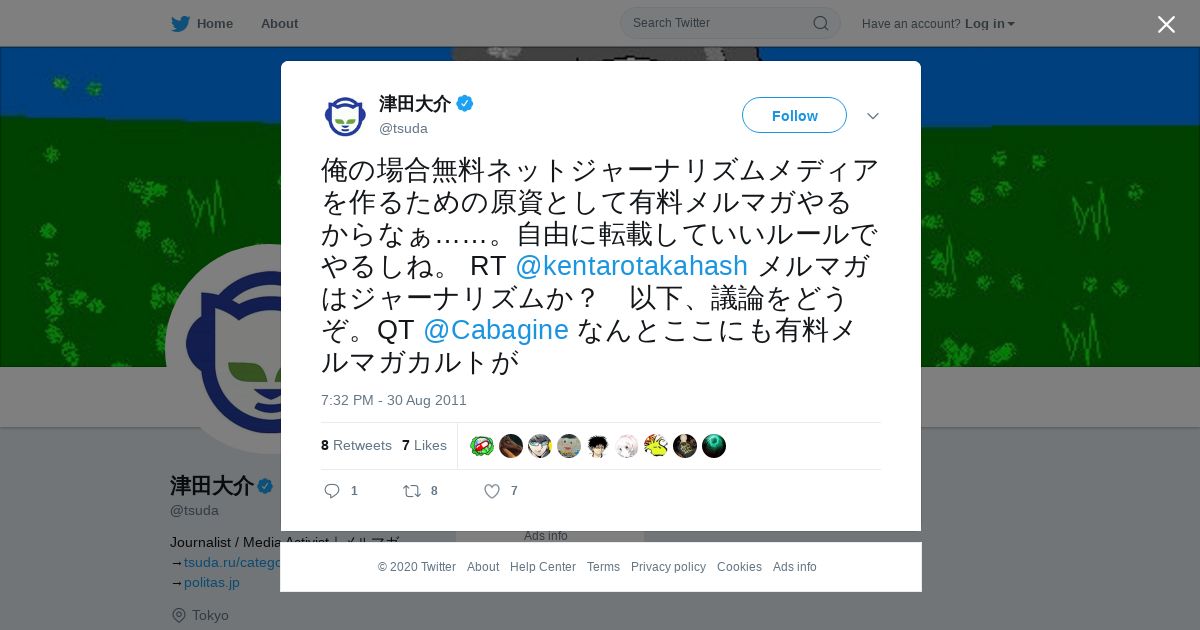
Task: Close the tweet overlay with X
Action: coord(1166,24)
